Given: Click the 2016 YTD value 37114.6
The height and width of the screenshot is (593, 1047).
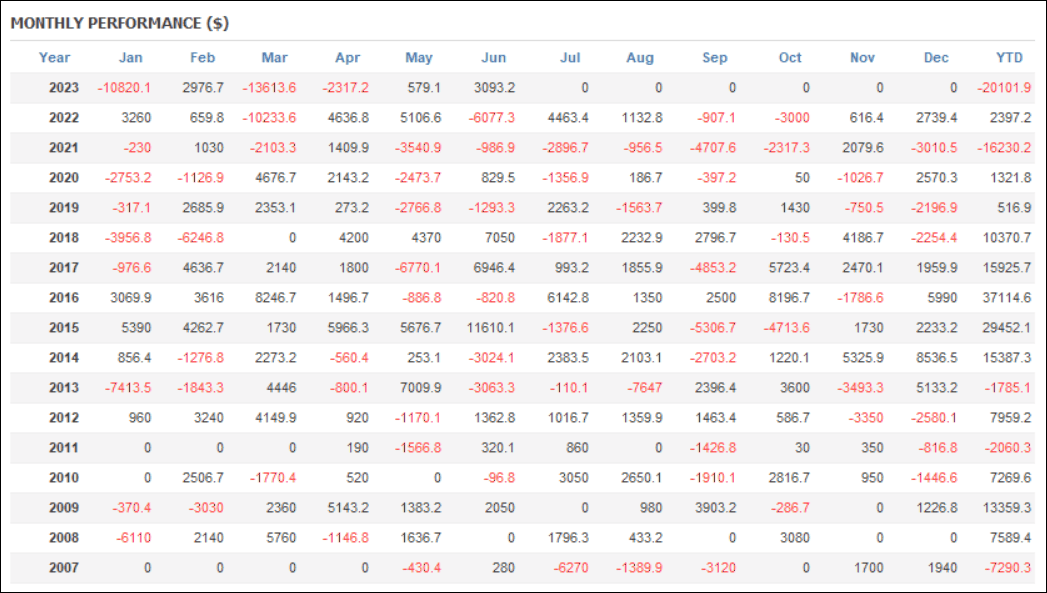Looking at the screenshot, I should [1006, 297].
